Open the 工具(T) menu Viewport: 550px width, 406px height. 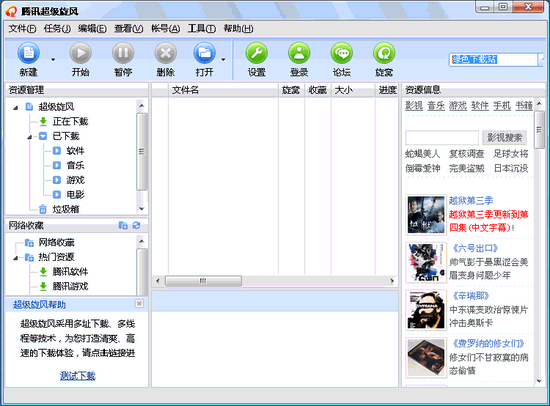[202, 29]
